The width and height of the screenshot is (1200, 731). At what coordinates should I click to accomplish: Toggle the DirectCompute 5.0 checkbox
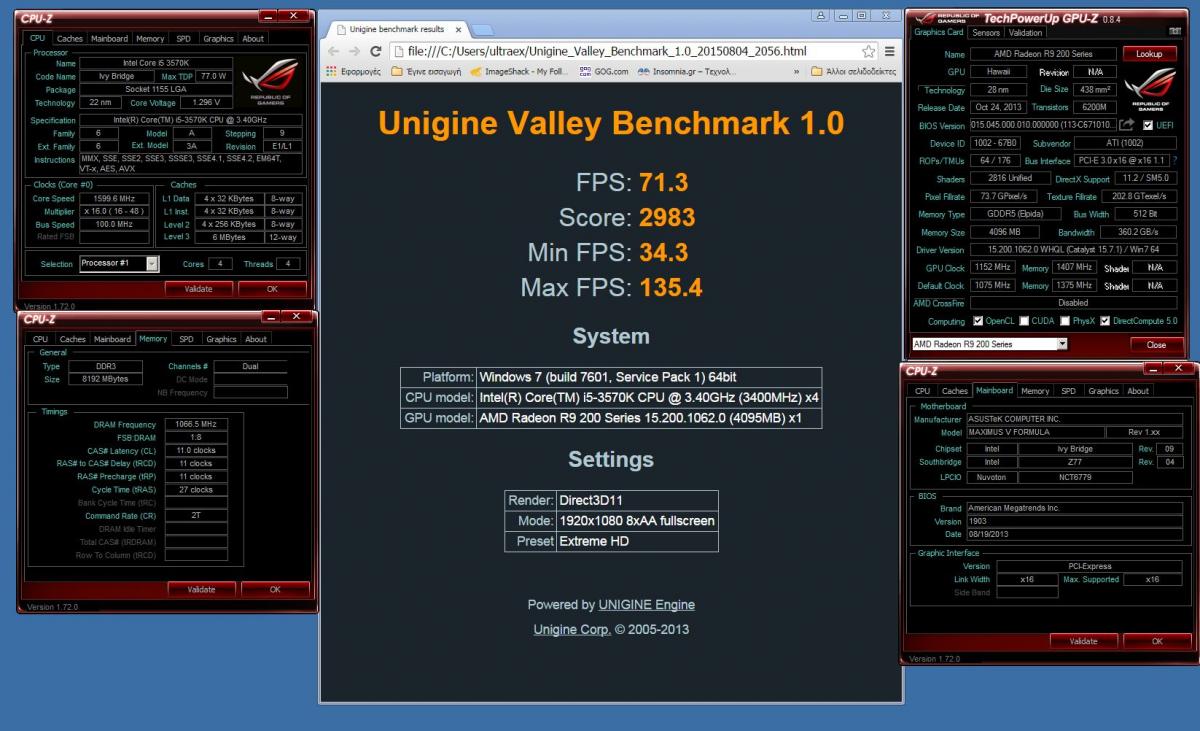point(1104,321)
